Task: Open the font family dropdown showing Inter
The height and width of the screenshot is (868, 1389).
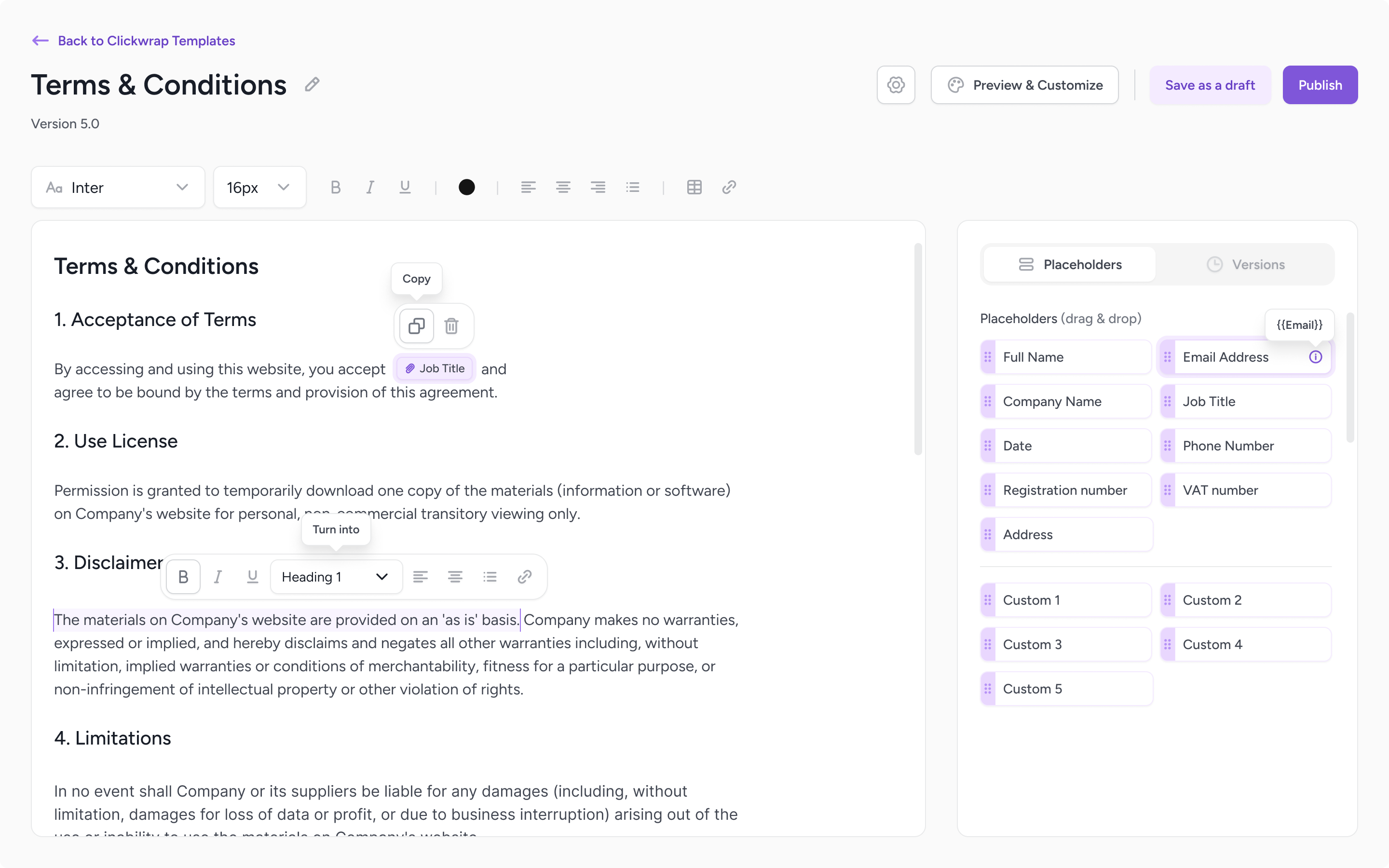Action: click(118, 187)
